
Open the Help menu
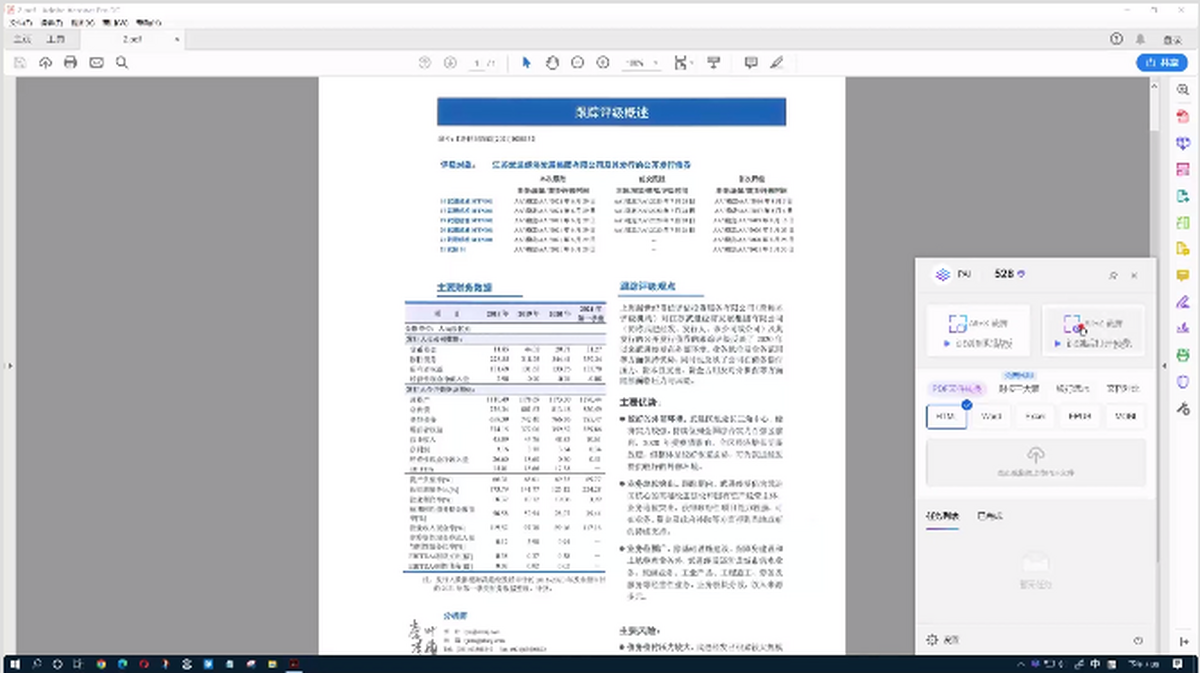[x=146, y=21]
